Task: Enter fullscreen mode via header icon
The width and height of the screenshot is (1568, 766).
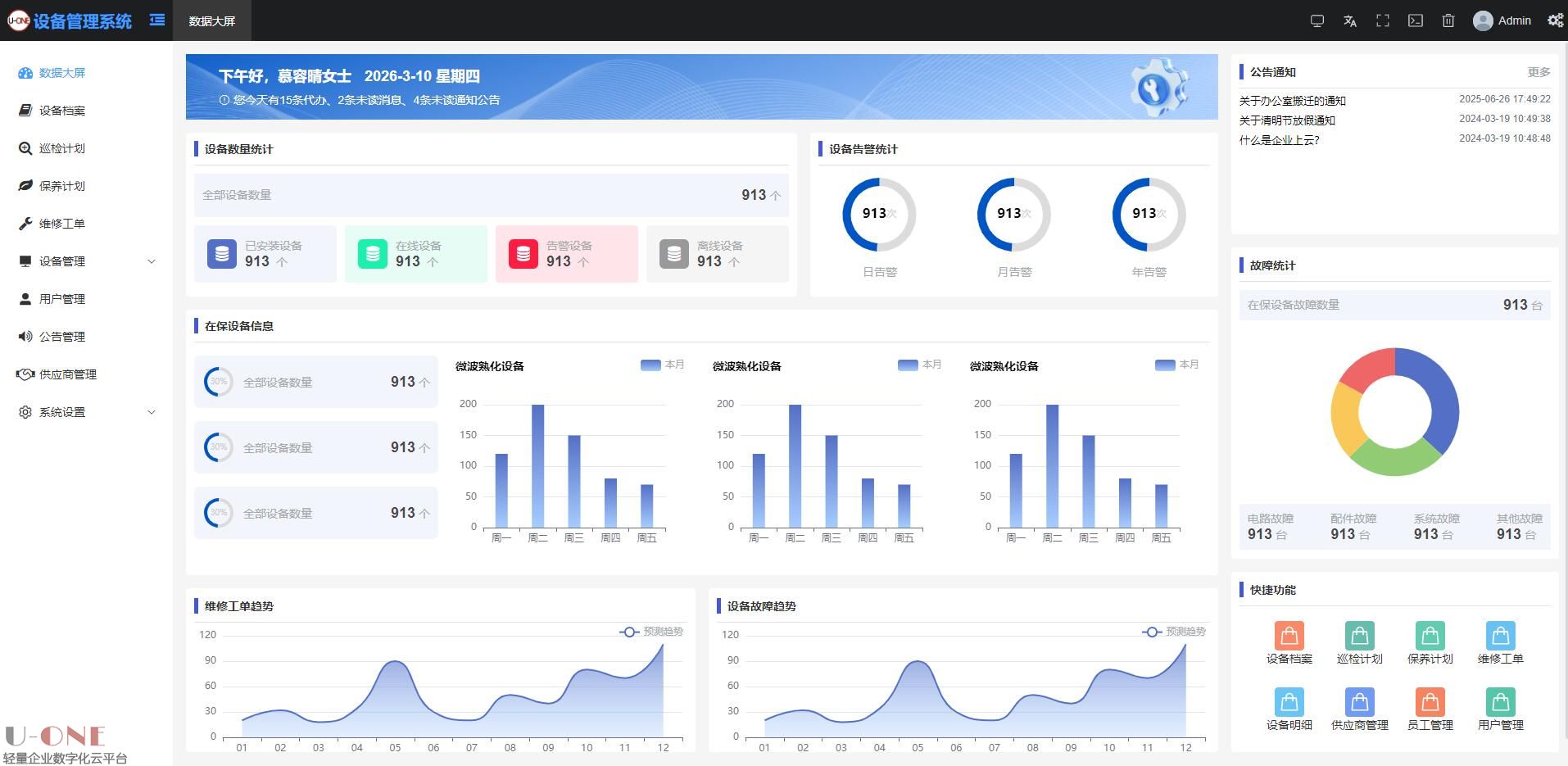Action: [x=1383, y=21]
